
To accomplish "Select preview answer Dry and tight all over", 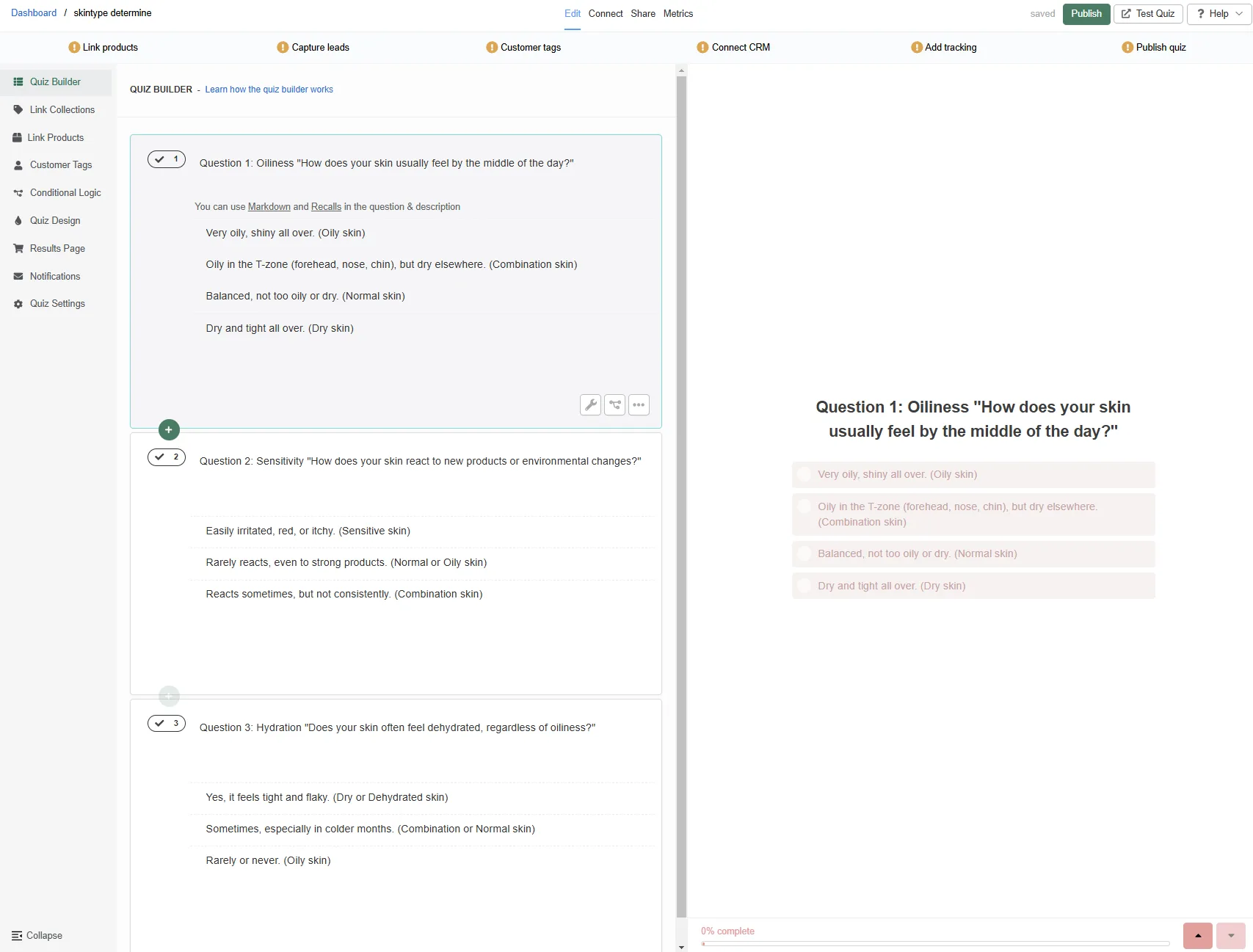I will 973,586.
